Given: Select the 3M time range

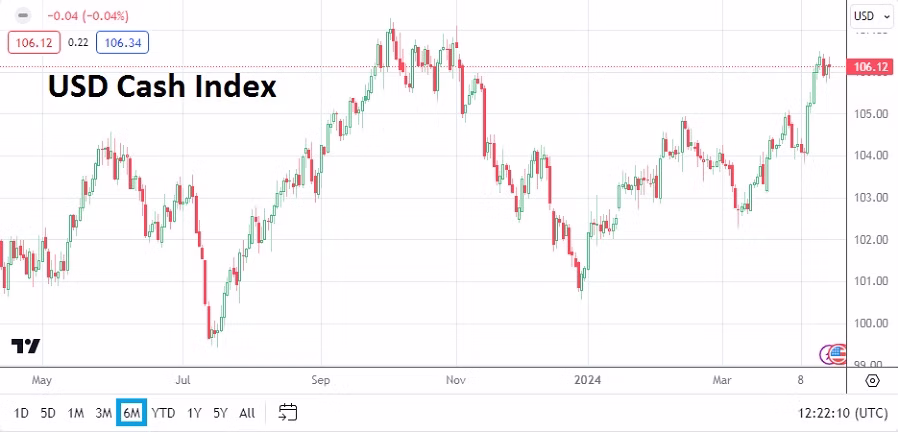Looking at the screenshot, I should coord(103,412).
